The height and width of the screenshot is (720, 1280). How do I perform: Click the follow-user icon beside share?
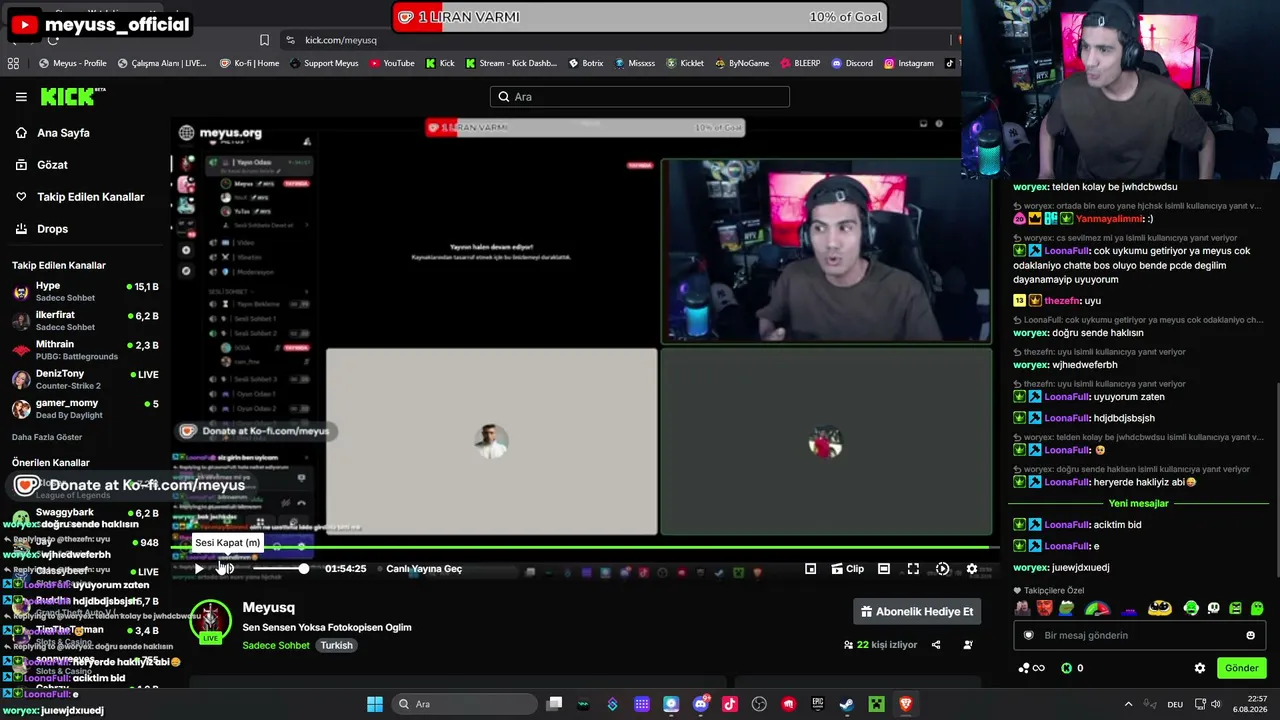coord(967,645)
